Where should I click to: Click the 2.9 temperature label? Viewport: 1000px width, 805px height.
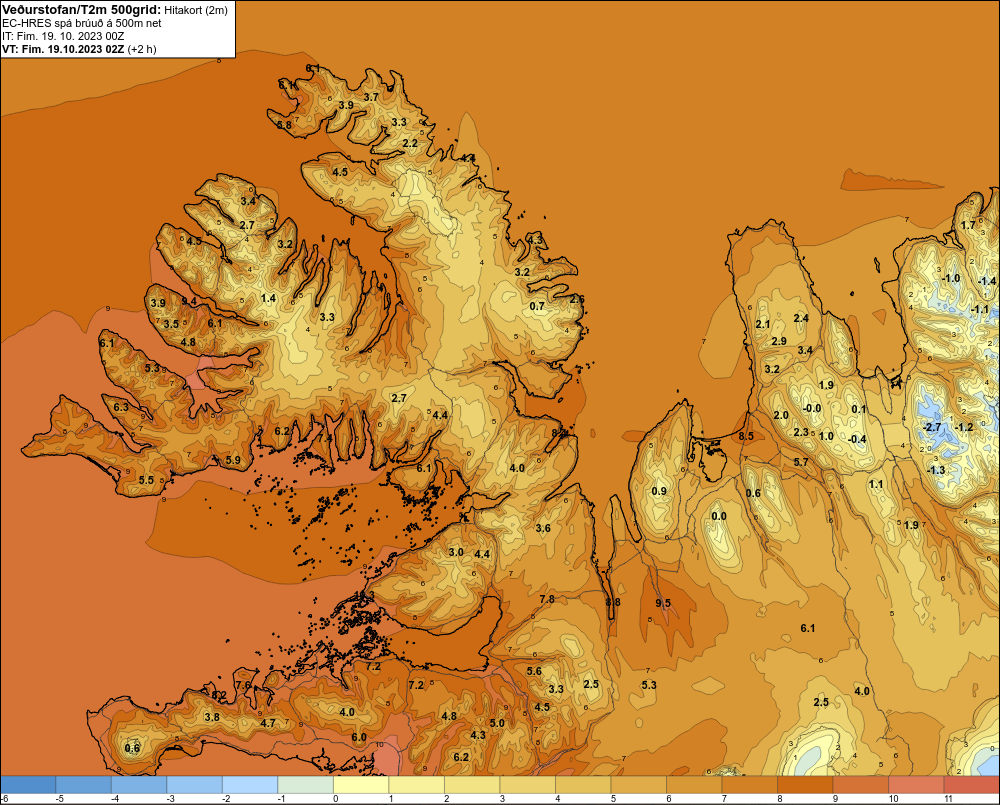tap(779, 341)
